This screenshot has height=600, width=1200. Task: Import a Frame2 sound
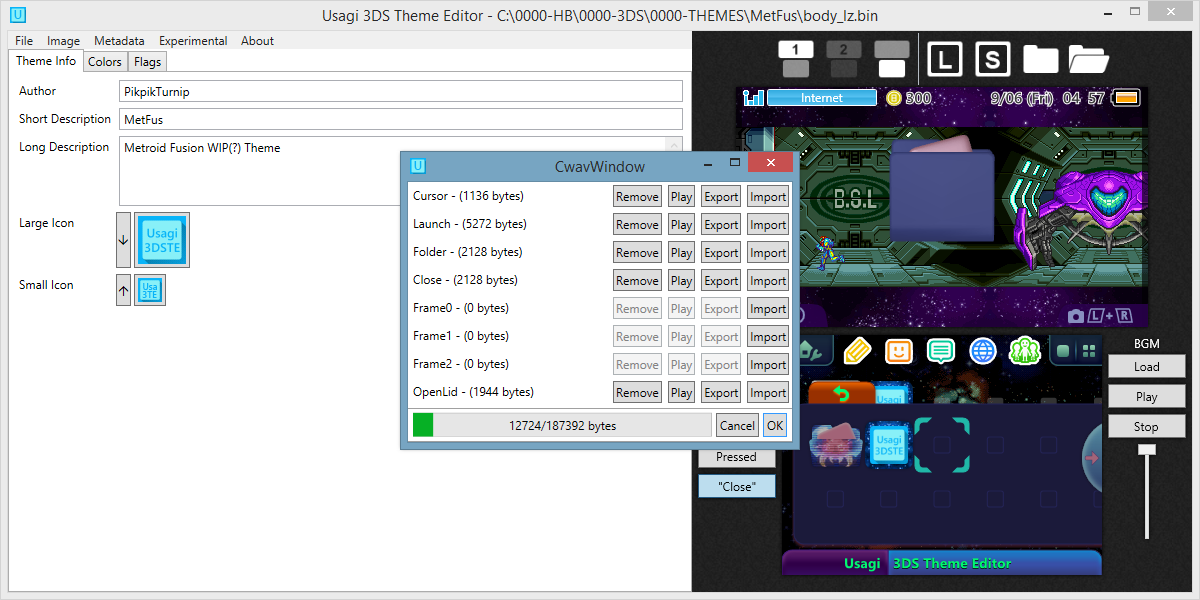(768, 365)
